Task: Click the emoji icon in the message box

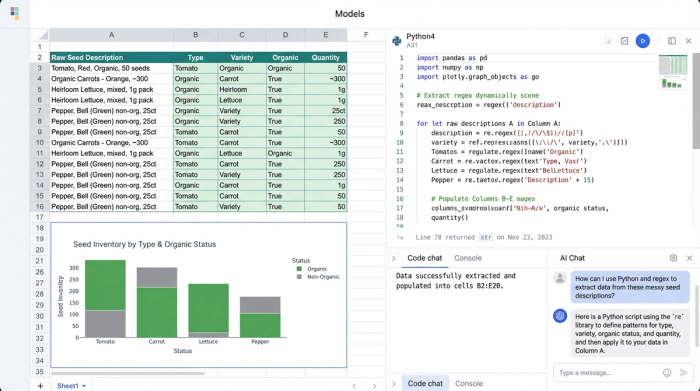Action: 667,373
